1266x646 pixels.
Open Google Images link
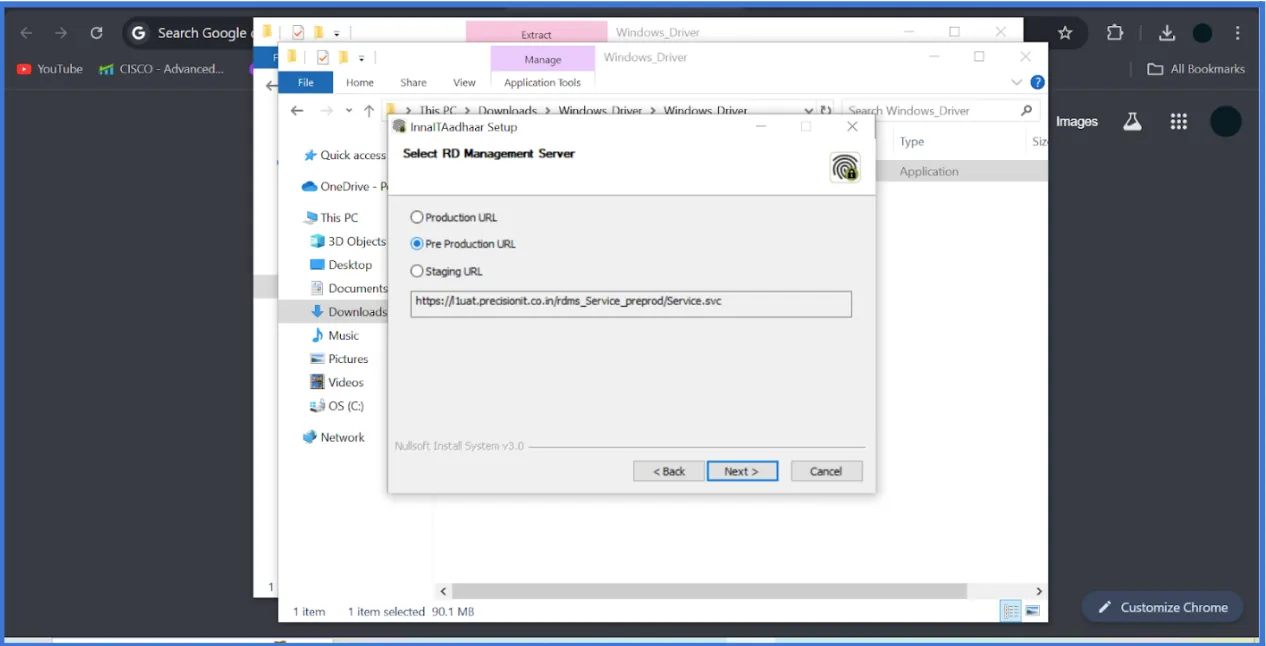[1077, 122]
